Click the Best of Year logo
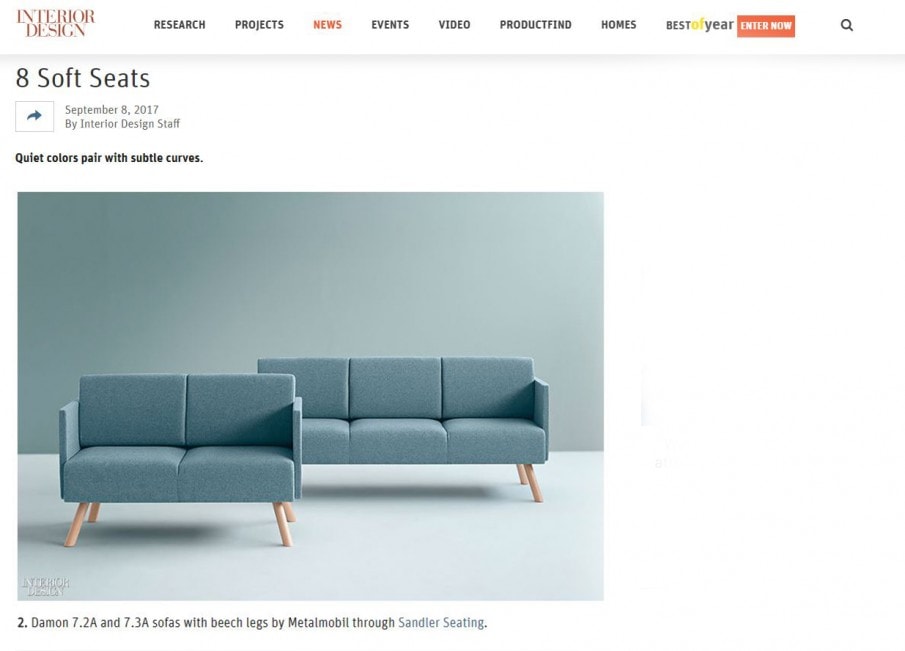905x651 pixels. (700, 25)
